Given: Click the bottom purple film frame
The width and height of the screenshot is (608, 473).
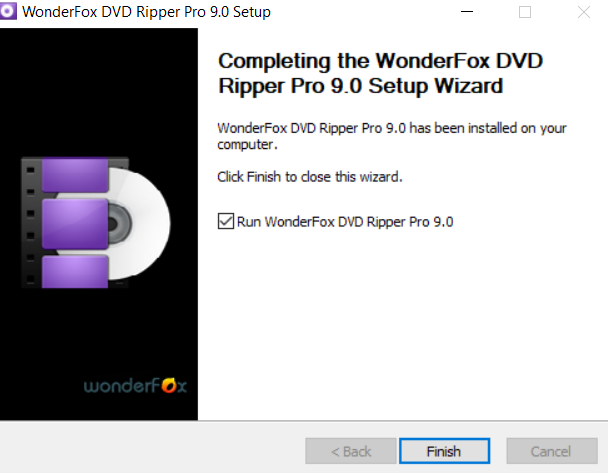Looking at the screenshot, I should click(75, 272).
